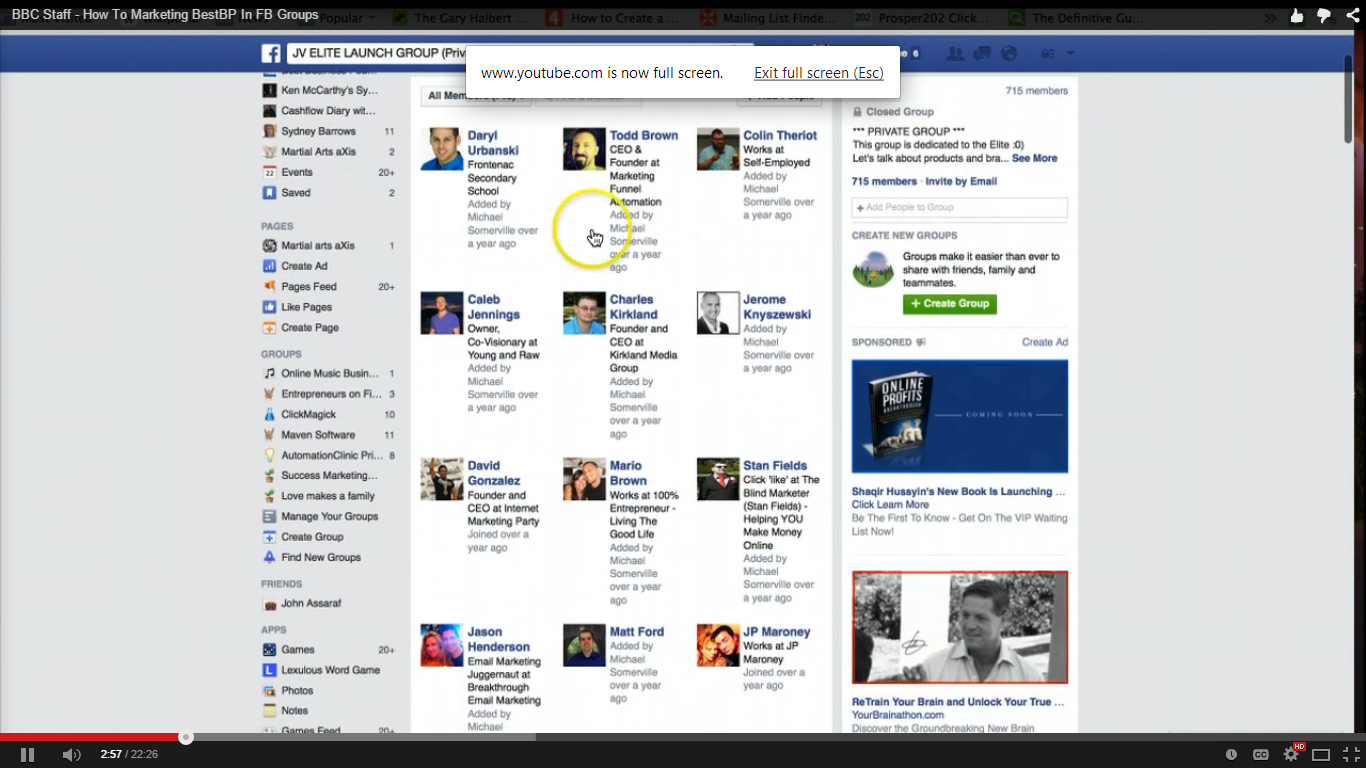Open Facebook privacy shortcuts lock icon
Screen dimensions: 1366x768
(1049, 54)
